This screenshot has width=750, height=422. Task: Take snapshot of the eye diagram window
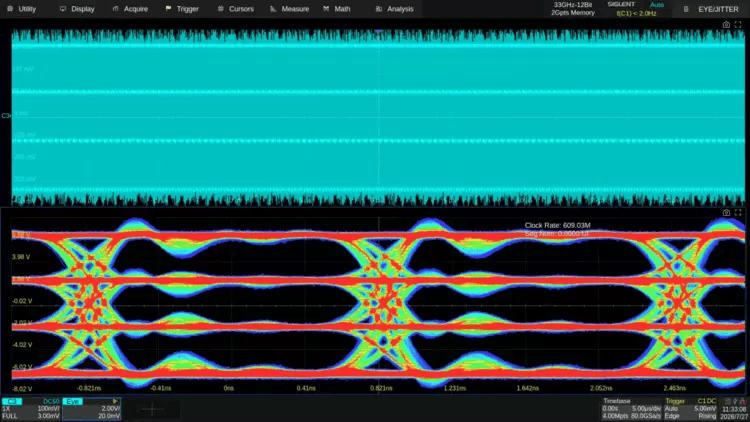coord(726,212)
